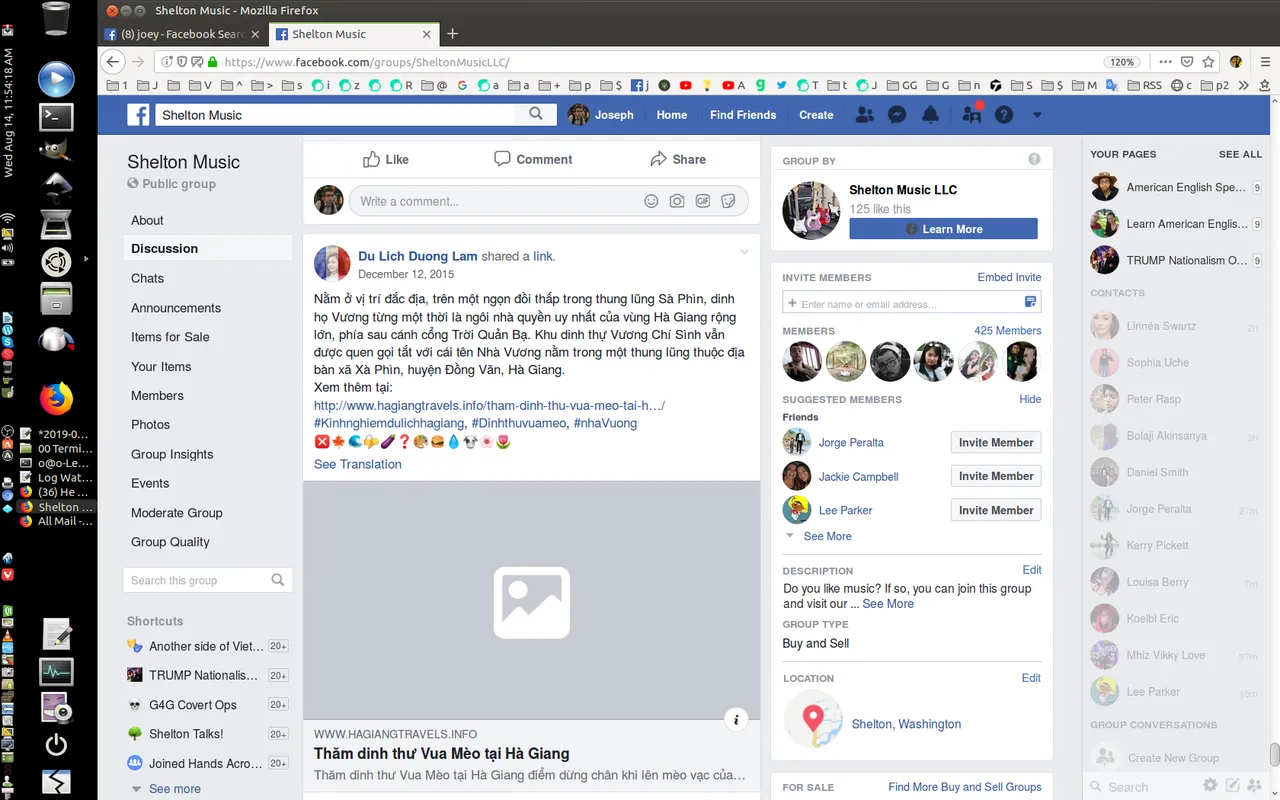The height and width of the screenshot is (800, 1280).
Task: Click Firefox icon in the Ubuntu launcher
Action: (56, 399)
